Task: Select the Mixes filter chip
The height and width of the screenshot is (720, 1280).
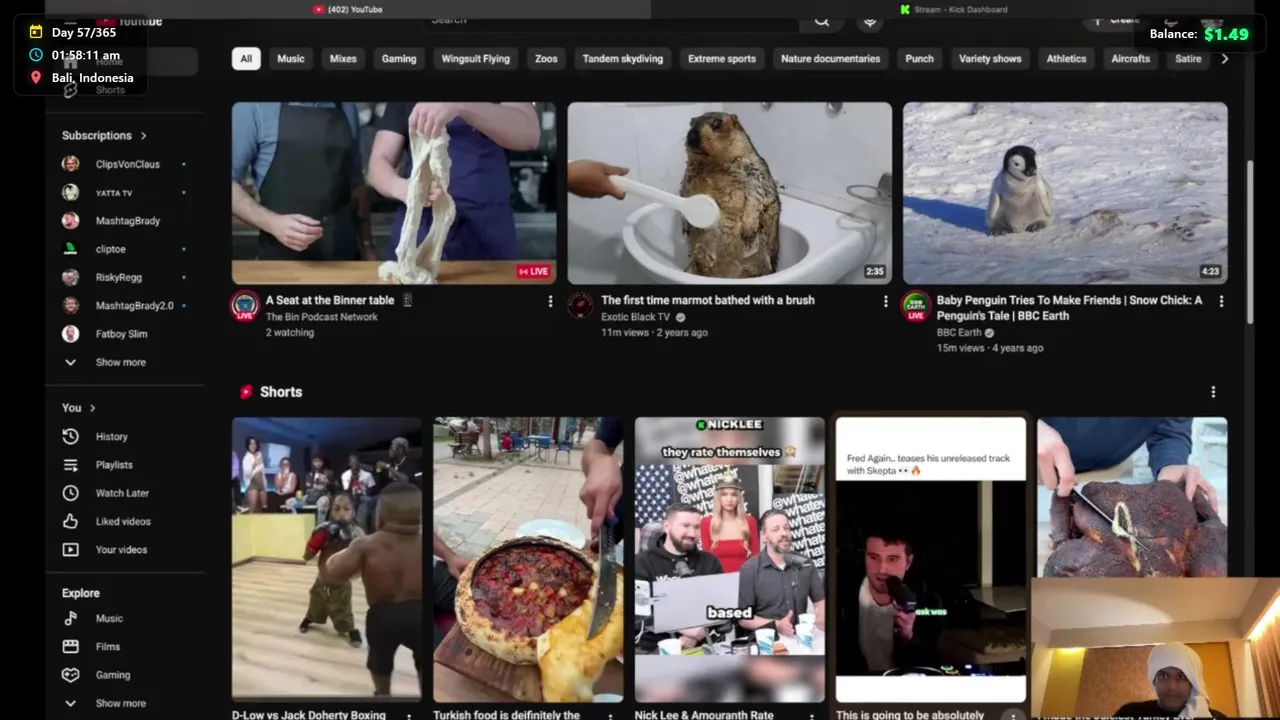Action: tap(343, 59)
